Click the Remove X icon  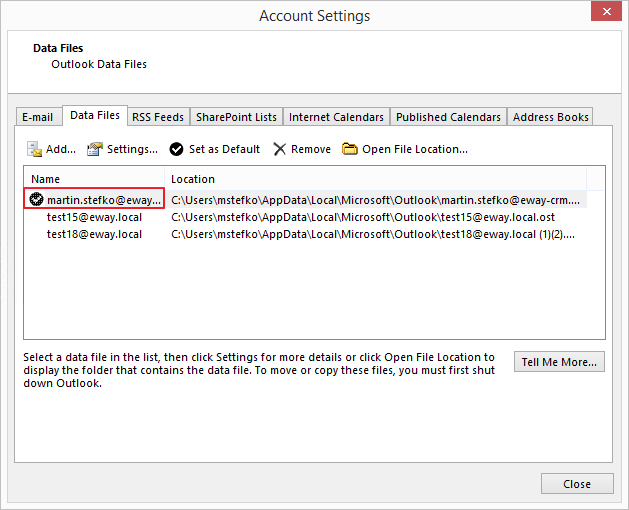click(x=279, y=149)
